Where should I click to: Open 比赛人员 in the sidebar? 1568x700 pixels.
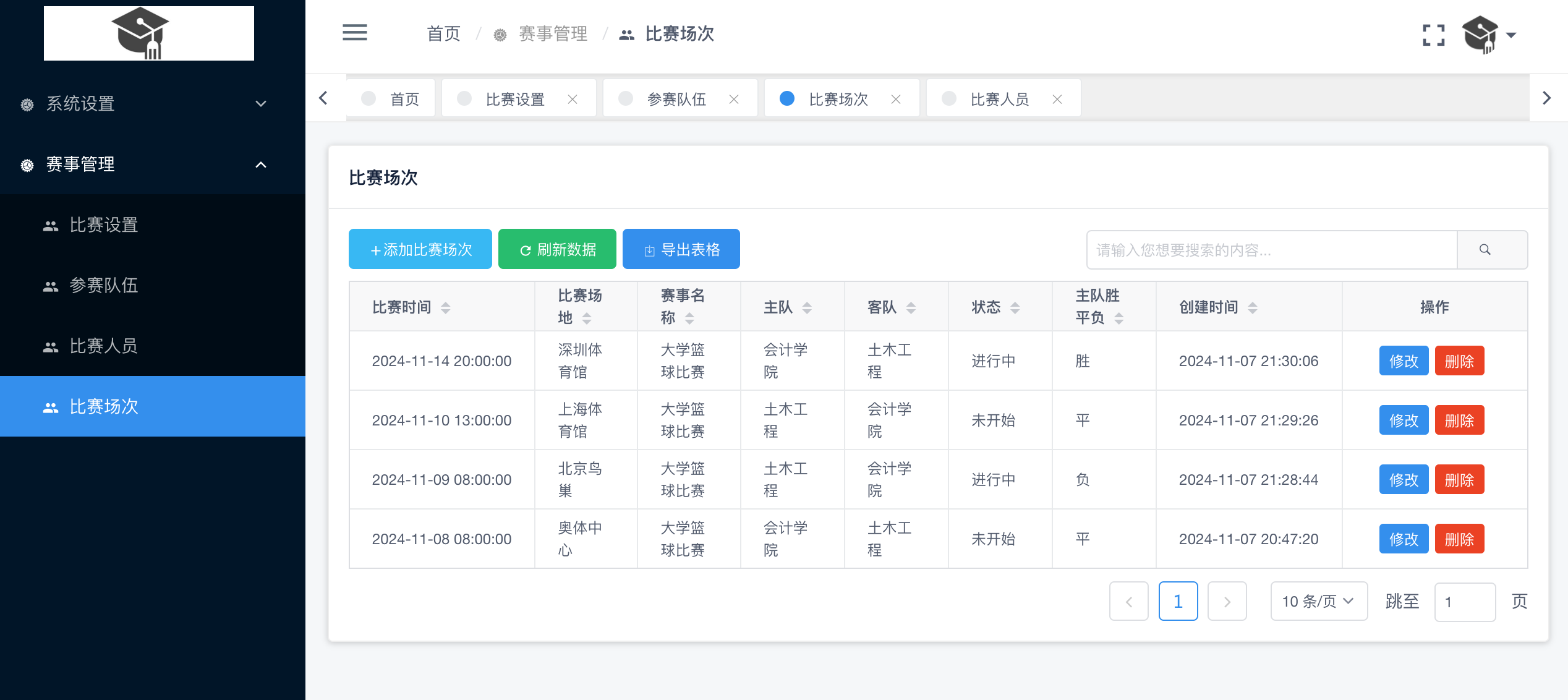[153, 346]
